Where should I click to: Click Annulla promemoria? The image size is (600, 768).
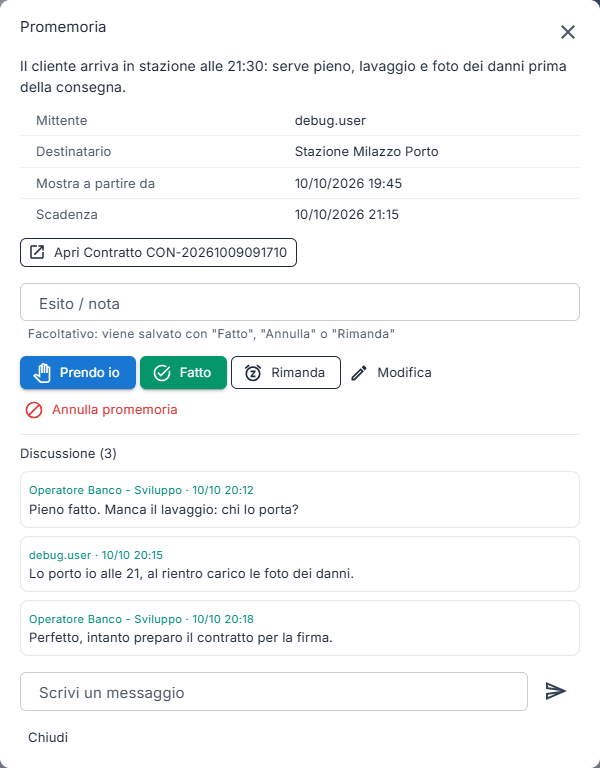[x=101, y=410]
